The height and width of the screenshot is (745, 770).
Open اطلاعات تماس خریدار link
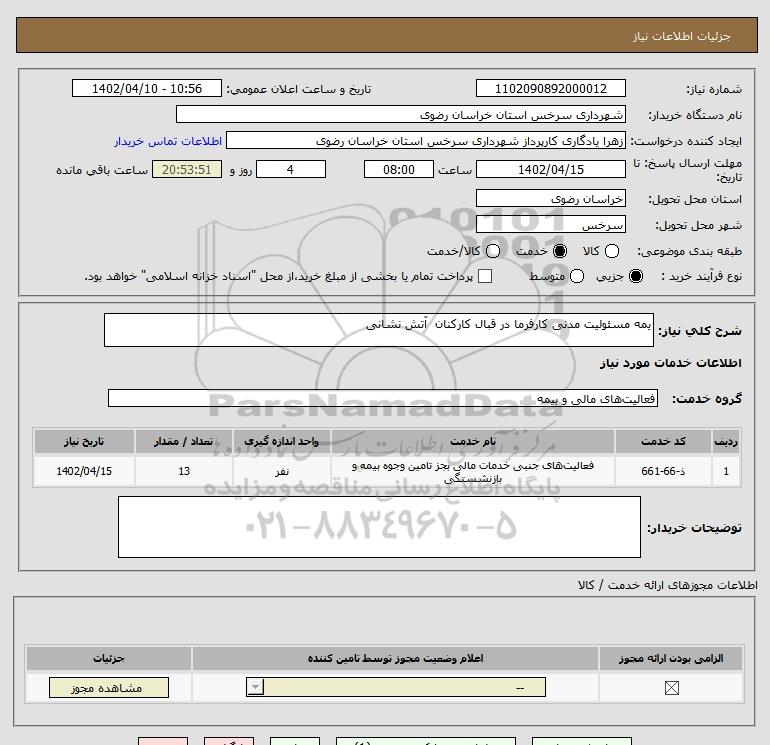tap(168, 141)
